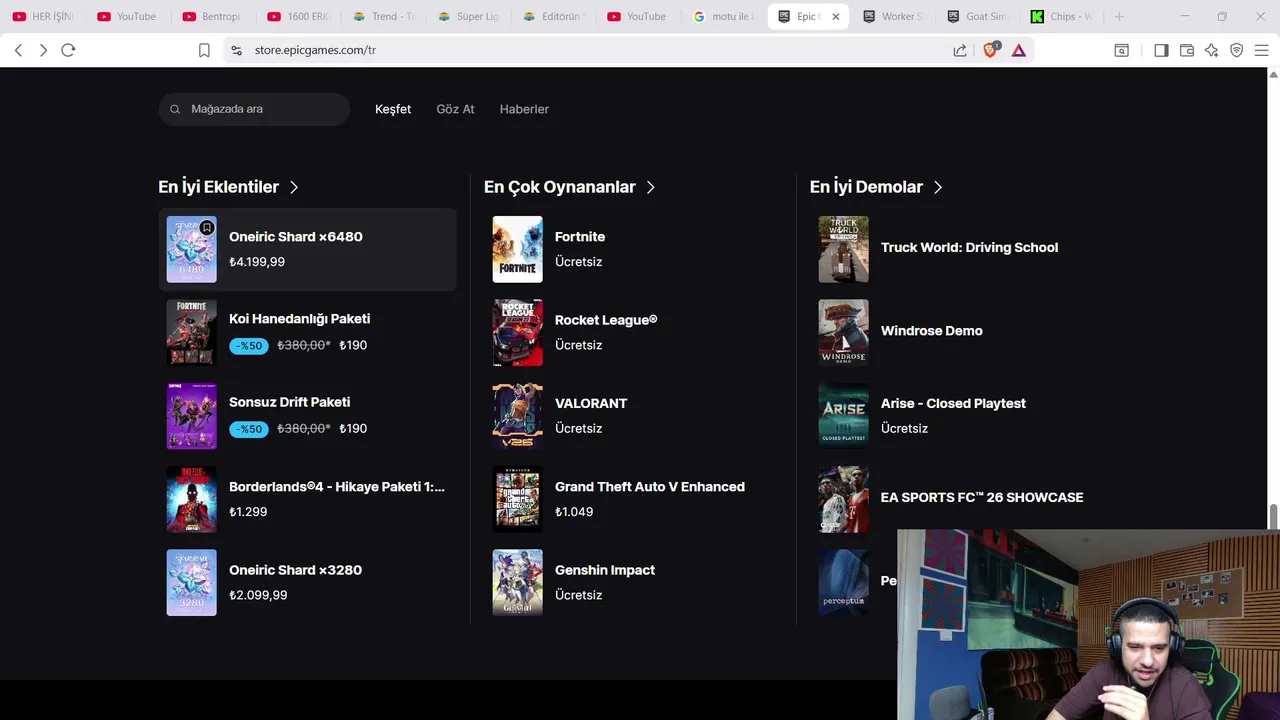Open the En İyi Demolar heading link
Image resolution: width=1280 pixels, height=720 pixels.
[866, 187]
